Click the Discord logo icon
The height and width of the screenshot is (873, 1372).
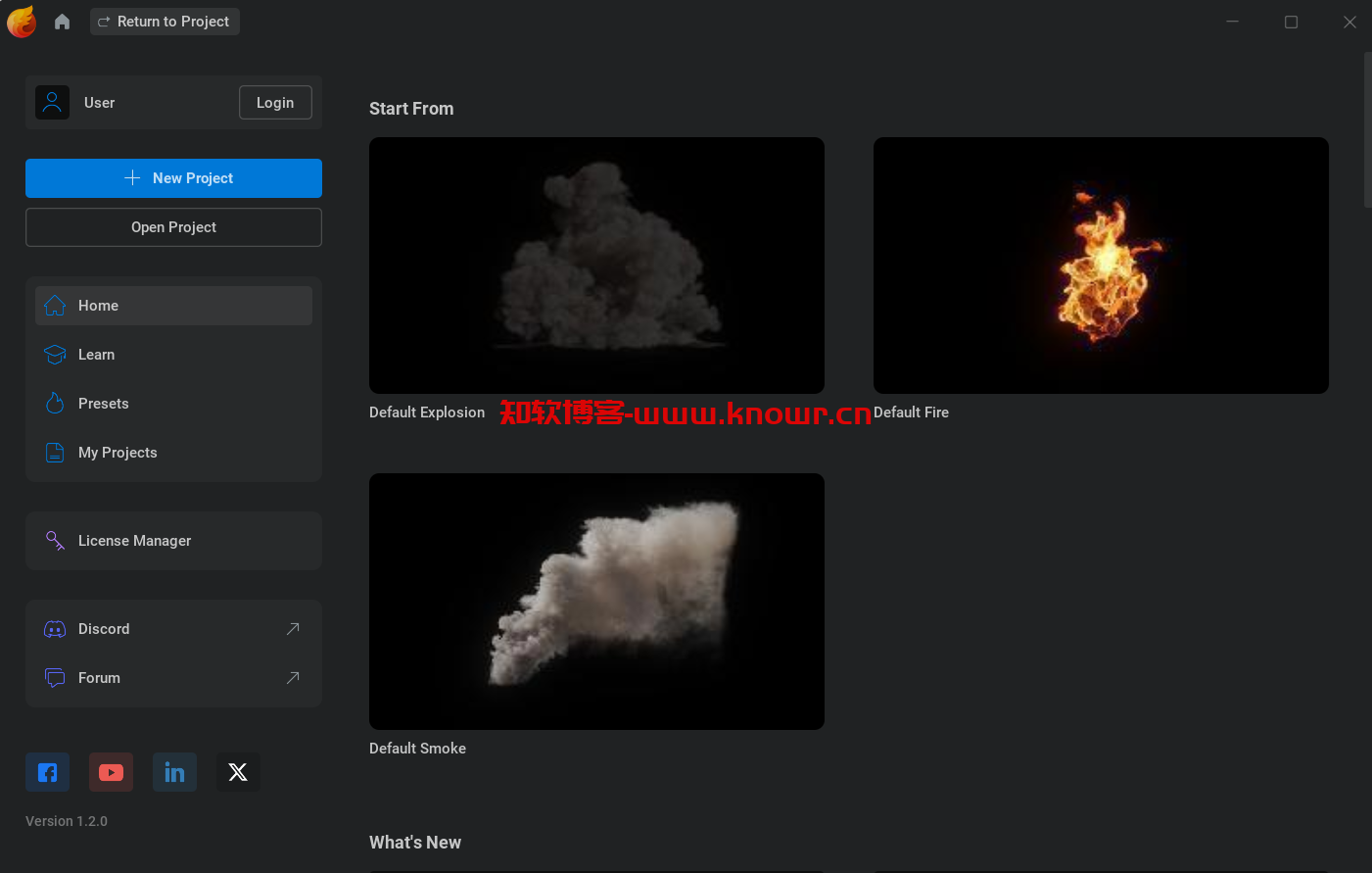55,629
